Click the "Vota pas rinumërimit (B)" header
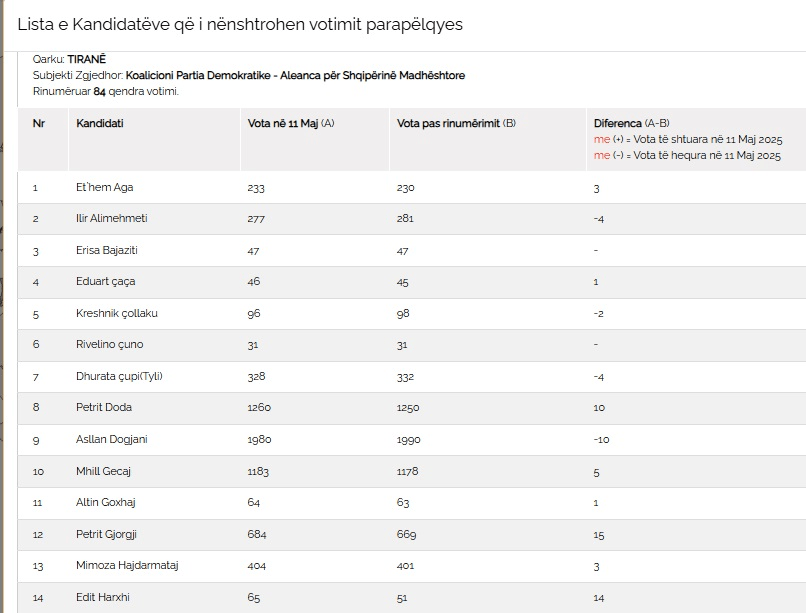The height and width of the screenshot is (613, 806). click(x=456, y=123)
